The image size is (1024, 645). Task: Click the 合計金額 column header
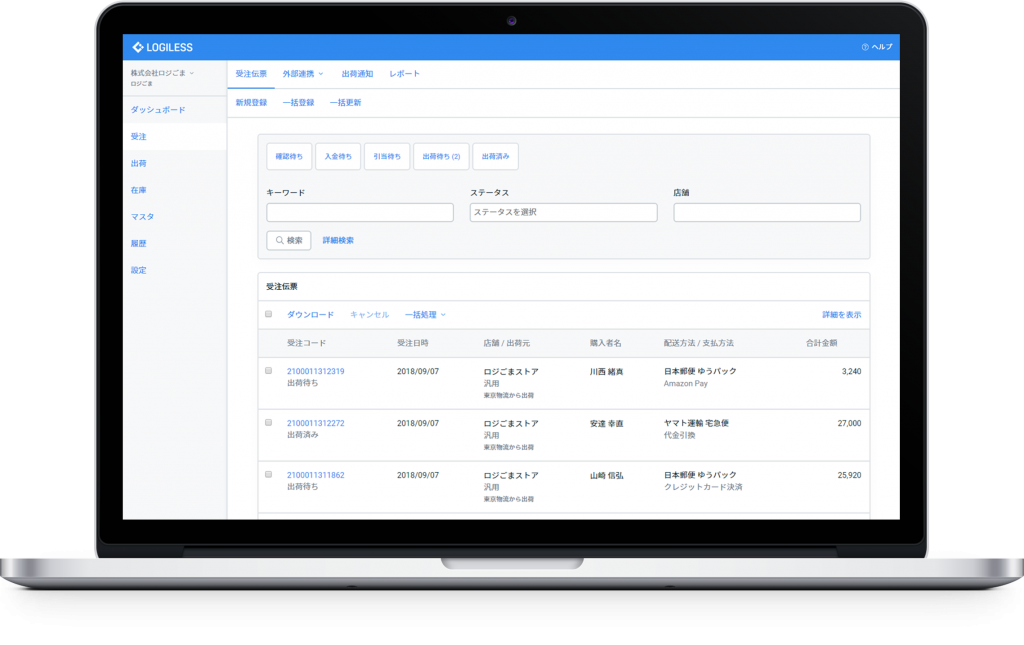pyautogui.click(x=822, y=343)
